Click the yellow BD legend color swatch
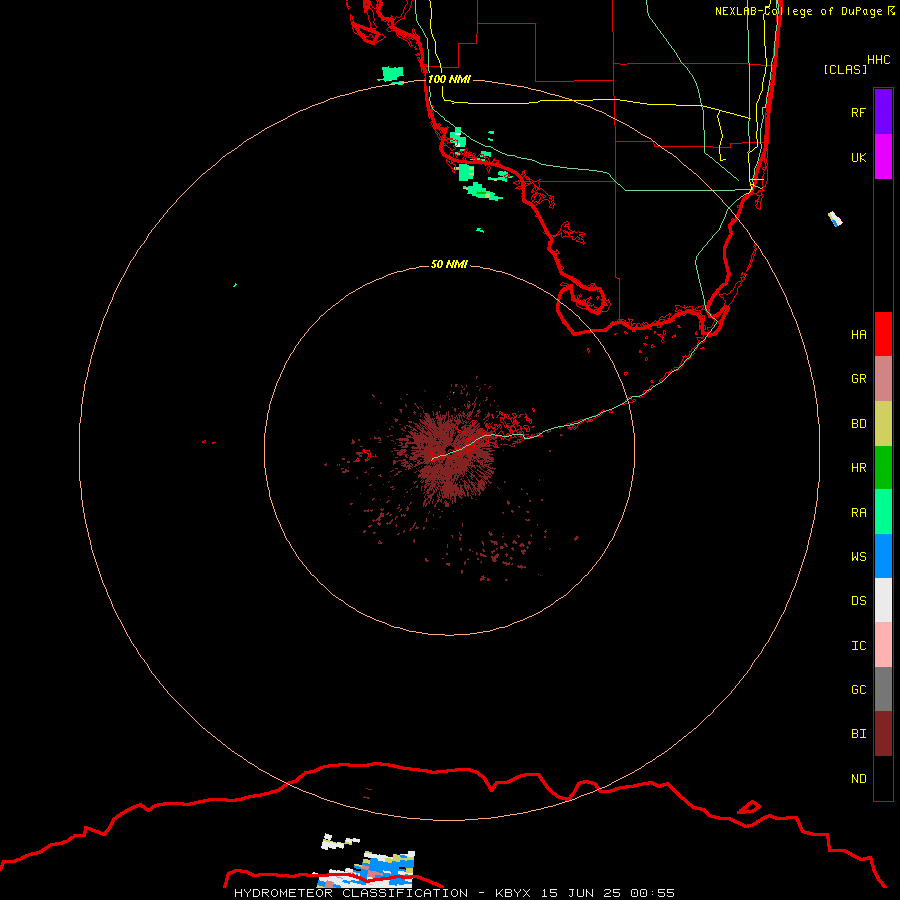900x900 pixels. pos(883,424)
